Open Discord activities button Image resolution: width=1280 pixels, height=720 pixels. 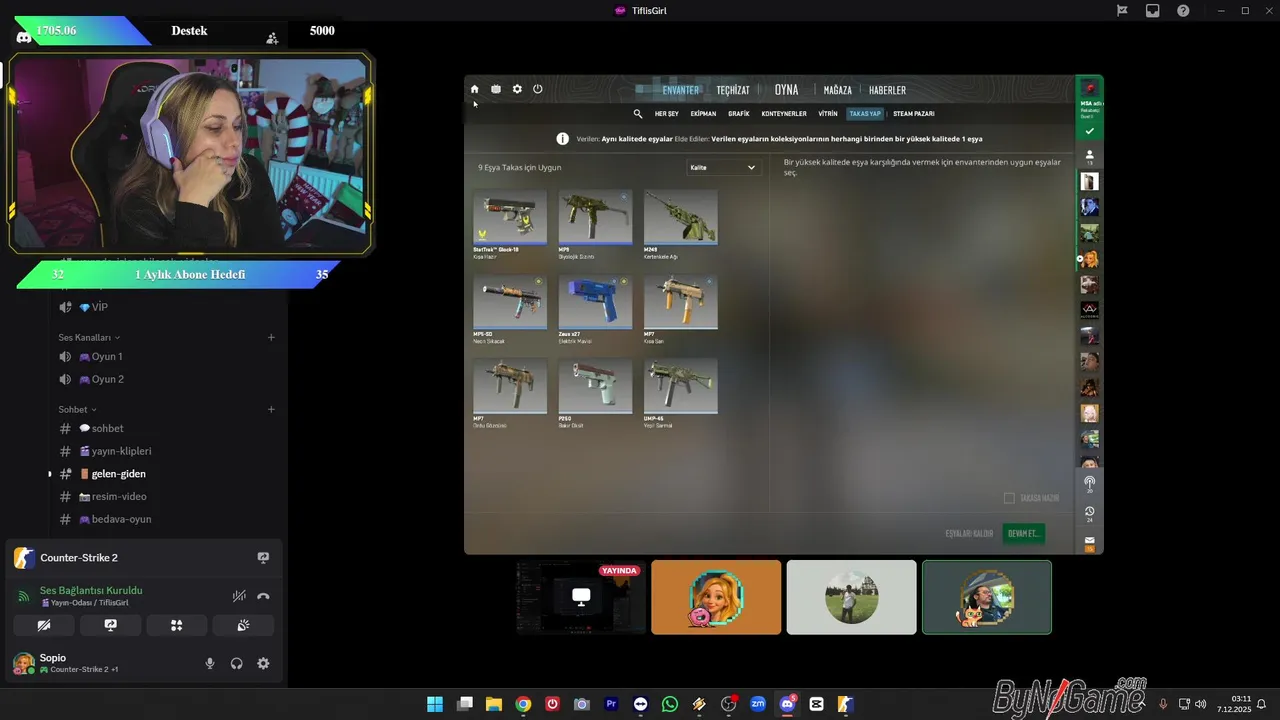(177, 625)
